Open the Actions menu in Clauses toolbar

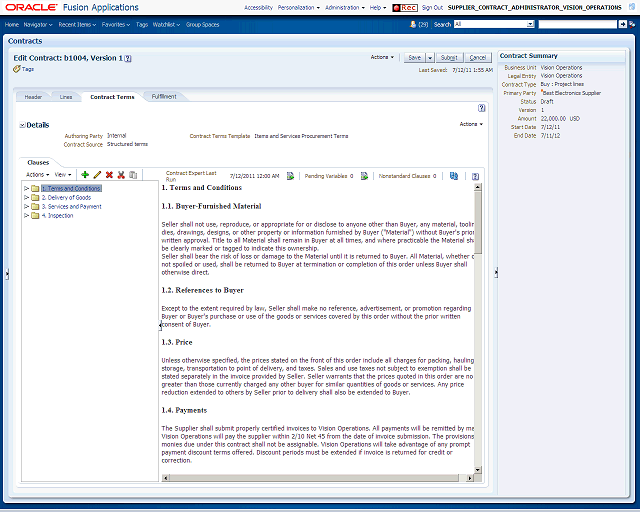pyautogui.click(x=38, y=175)
